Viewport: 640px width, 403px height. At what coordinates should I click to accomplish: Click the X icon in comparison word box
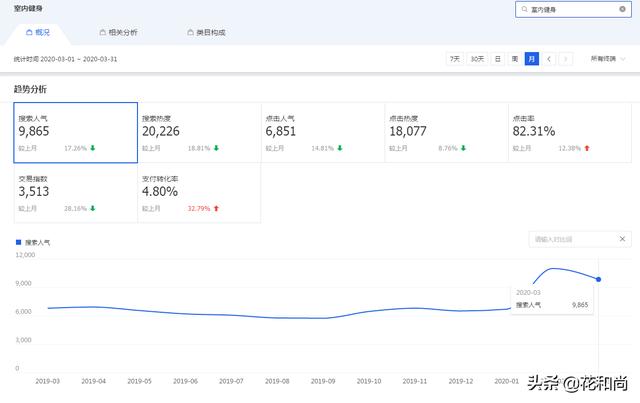pyautogui.click(x=623, y=239)
